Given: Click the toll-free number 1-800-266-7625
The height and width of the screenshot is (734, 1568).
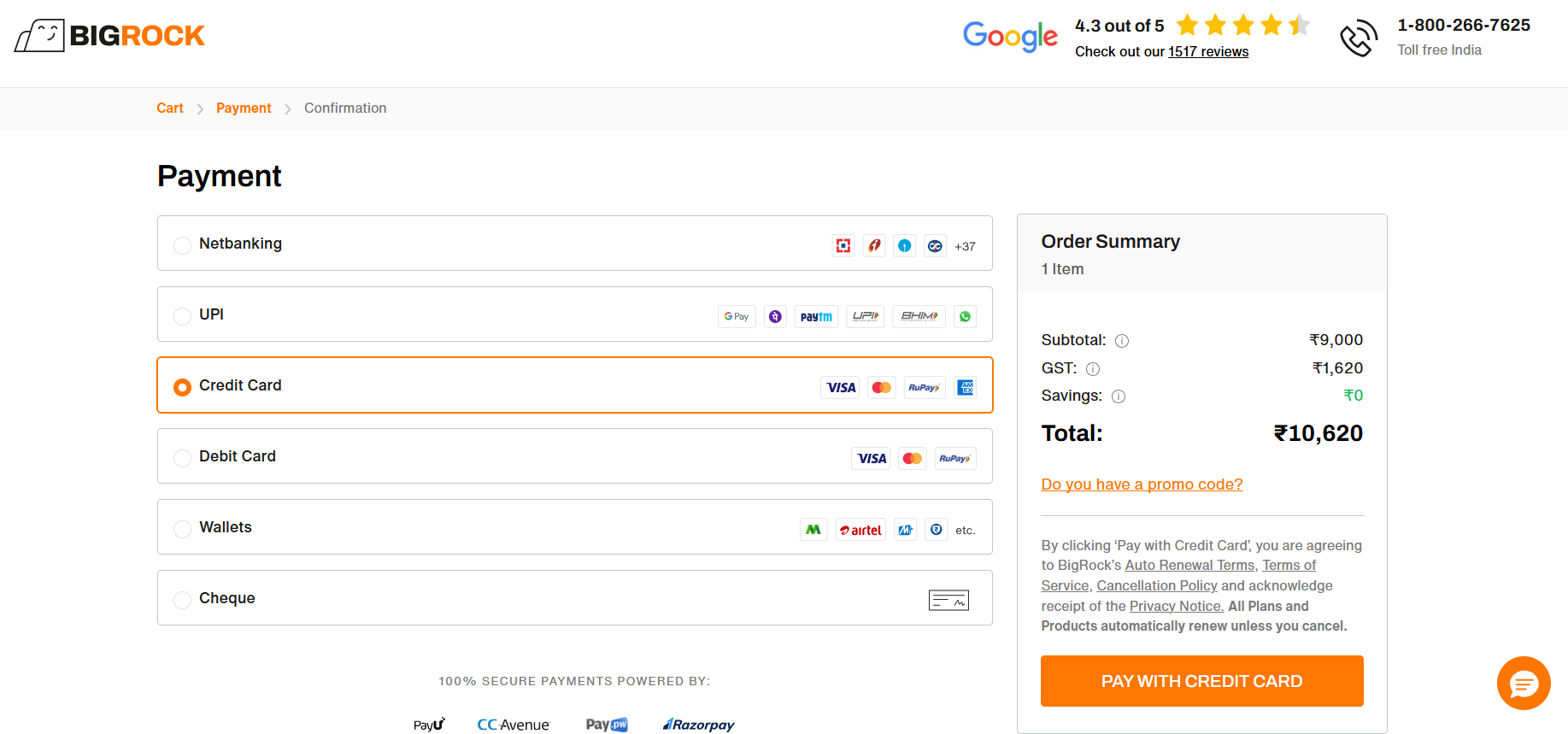Looking at the screenshot, I should (1464, 26).
